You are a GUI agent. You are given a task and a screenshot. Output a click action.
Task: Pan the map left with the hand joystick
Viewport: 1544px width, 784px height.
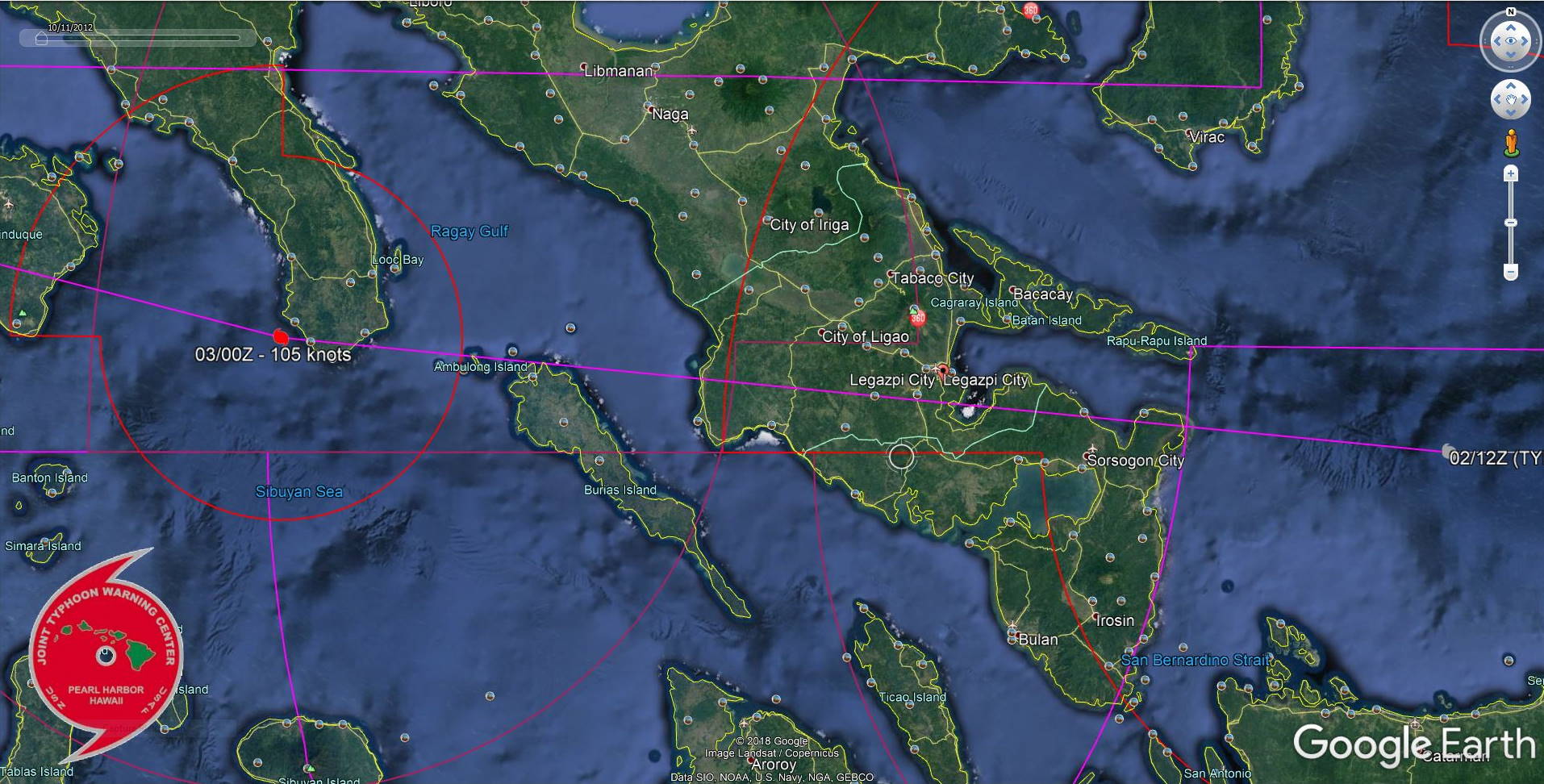point(1498,99)
